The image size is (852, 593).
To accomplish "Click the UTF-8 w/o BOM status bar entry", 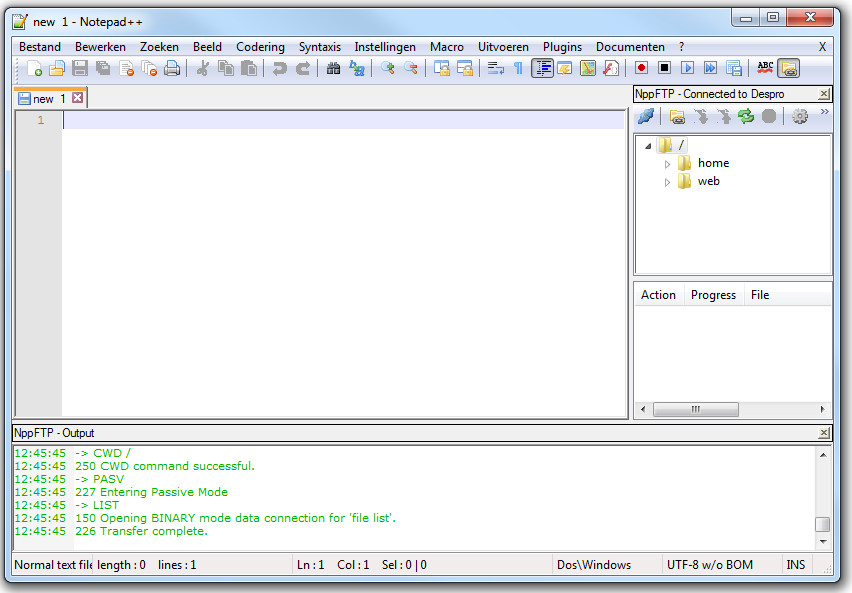I will pyautogui.click(x=710, y=565).
